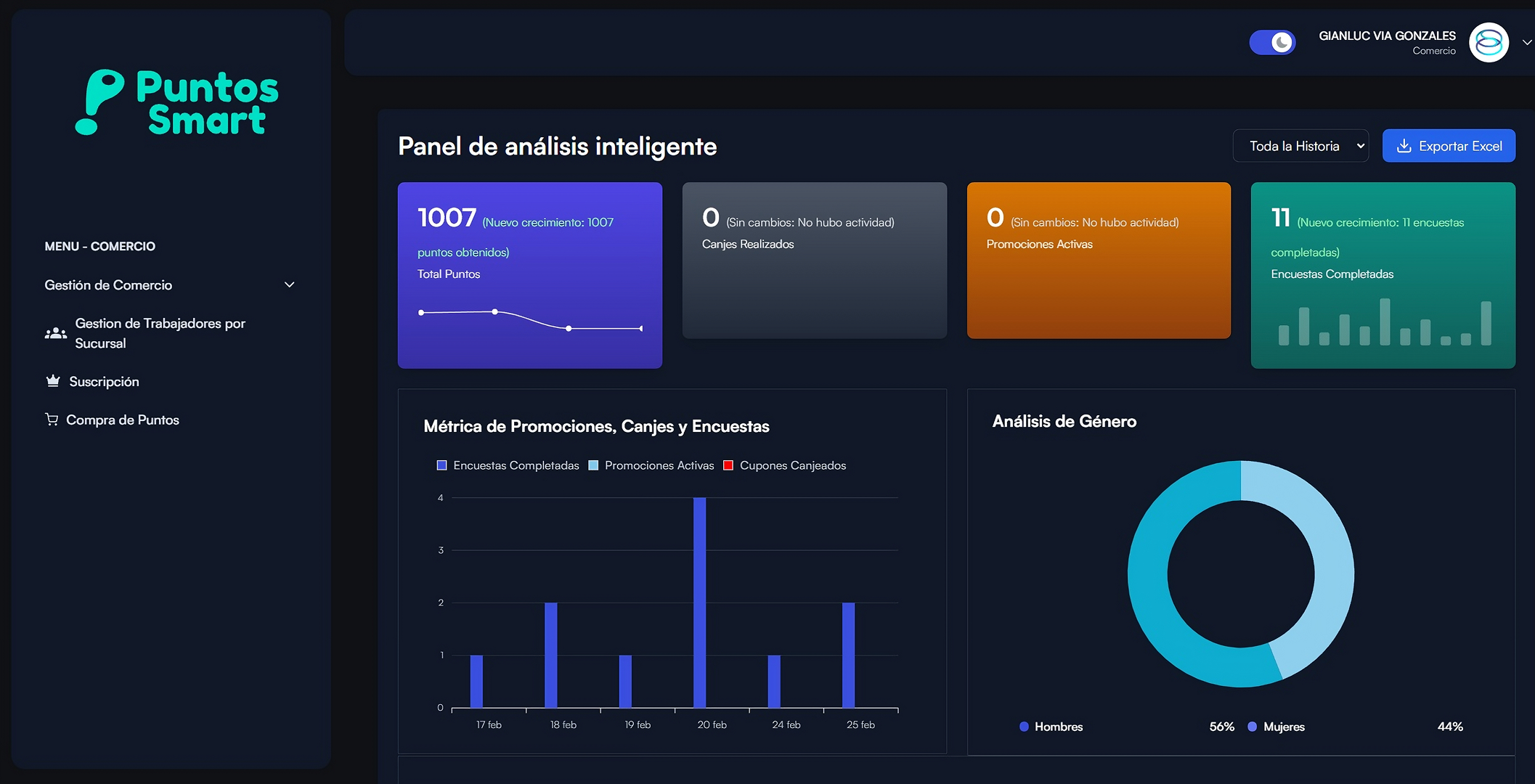Open the user profile avatar
Screen dimensions: 1535x784
point(1489,42)
